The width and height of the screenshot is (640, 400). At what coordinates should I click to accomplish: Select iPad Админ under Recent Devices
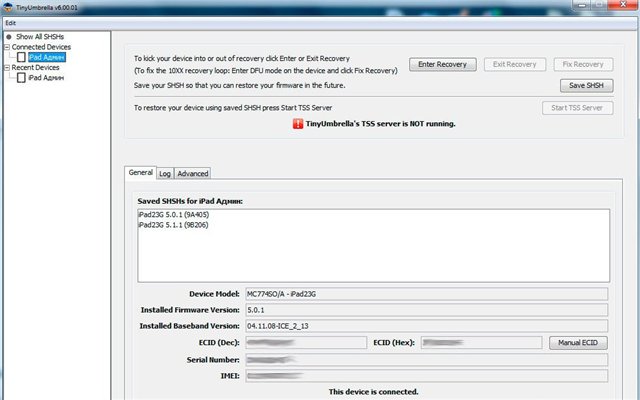(x=46, y=78)
